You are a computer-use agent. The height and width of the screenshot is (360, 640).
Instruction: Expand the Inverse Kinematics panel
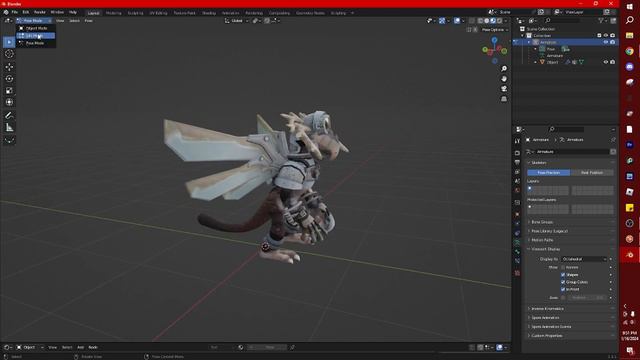[x=547, y=309]
